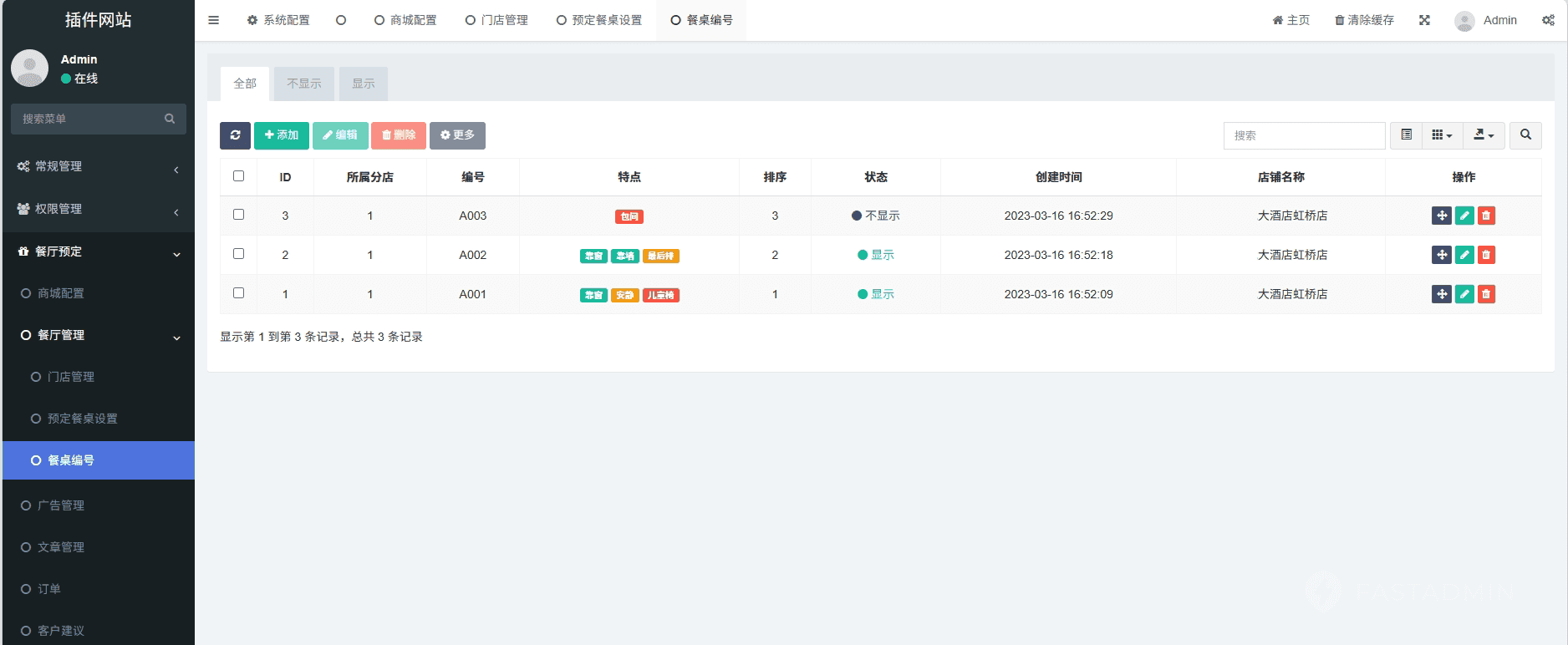Click the green 添加 button
This screenshot has width=1568, height=645.
click(282, 135)
